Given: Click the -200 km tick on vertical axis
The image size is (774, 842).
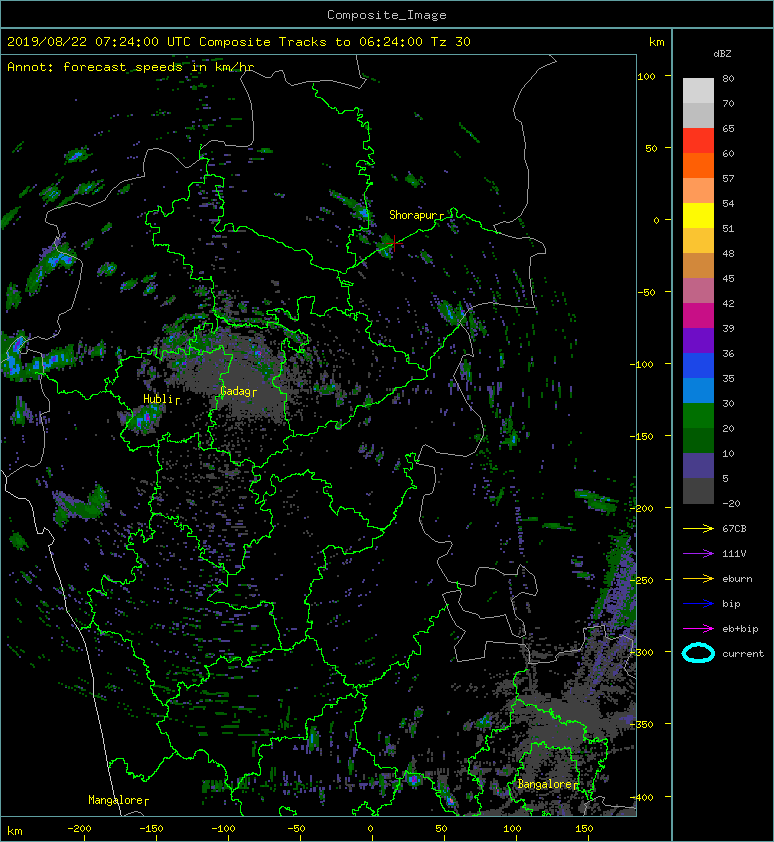Looking at the screenshot, I should (x=642, y=508).
